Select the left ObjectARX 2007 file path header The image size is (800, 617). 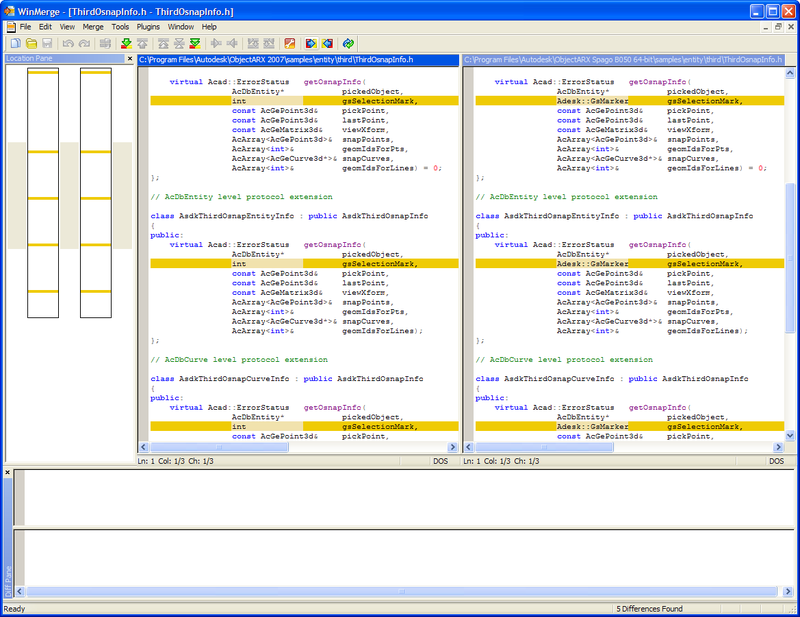[297, 60]
